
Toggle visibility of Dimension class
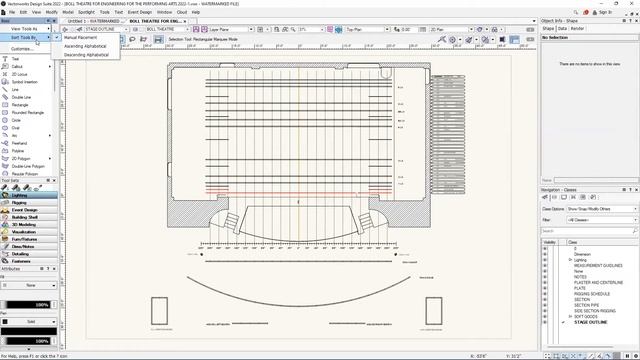click(545, 254)
